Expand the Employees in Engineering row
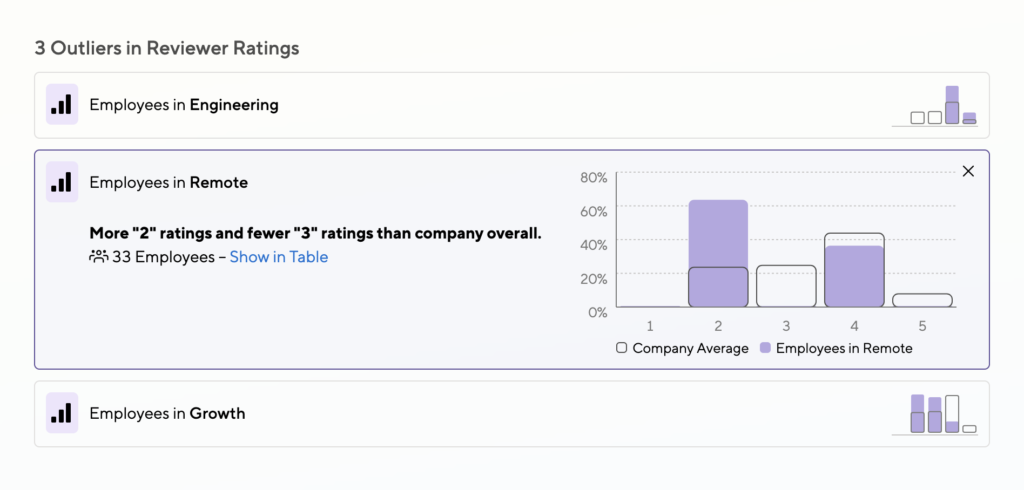 [x=512, y=105]
